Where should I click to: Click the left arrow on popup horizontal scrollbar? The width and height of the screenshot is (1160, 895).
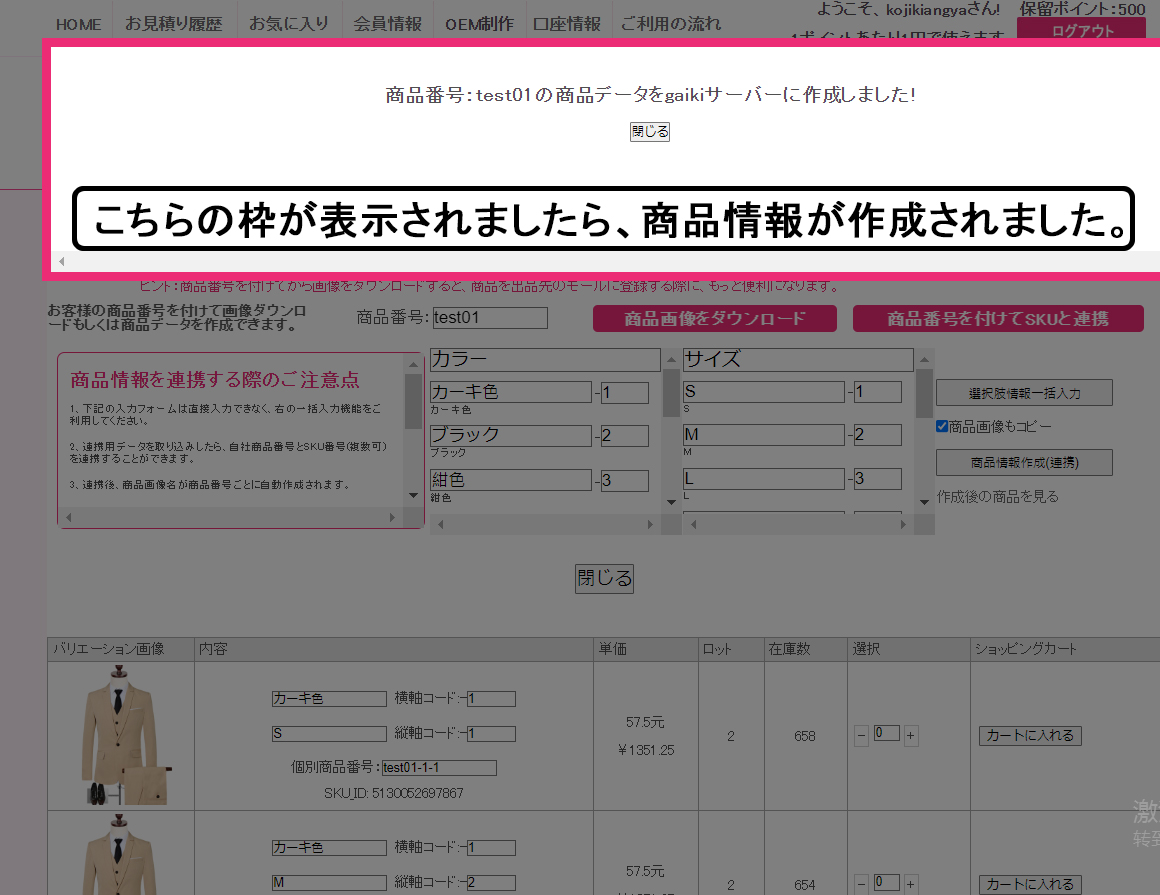coord(62,262)
